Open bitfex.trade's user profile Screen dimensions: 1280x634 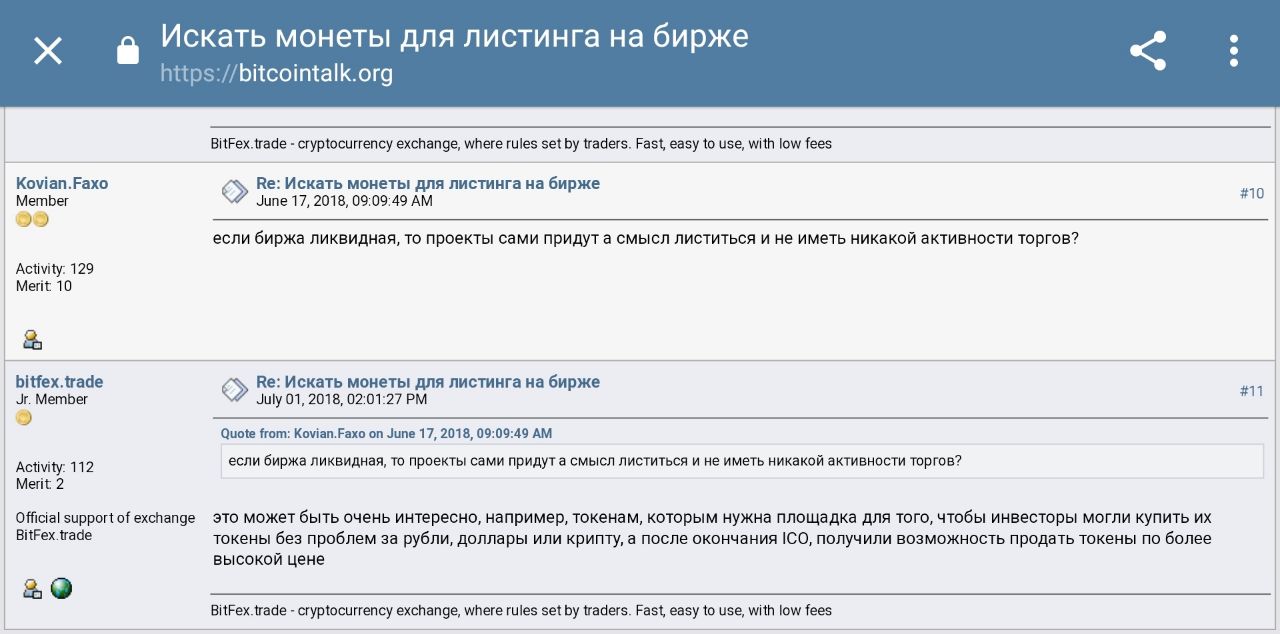(x=59, y=382)
